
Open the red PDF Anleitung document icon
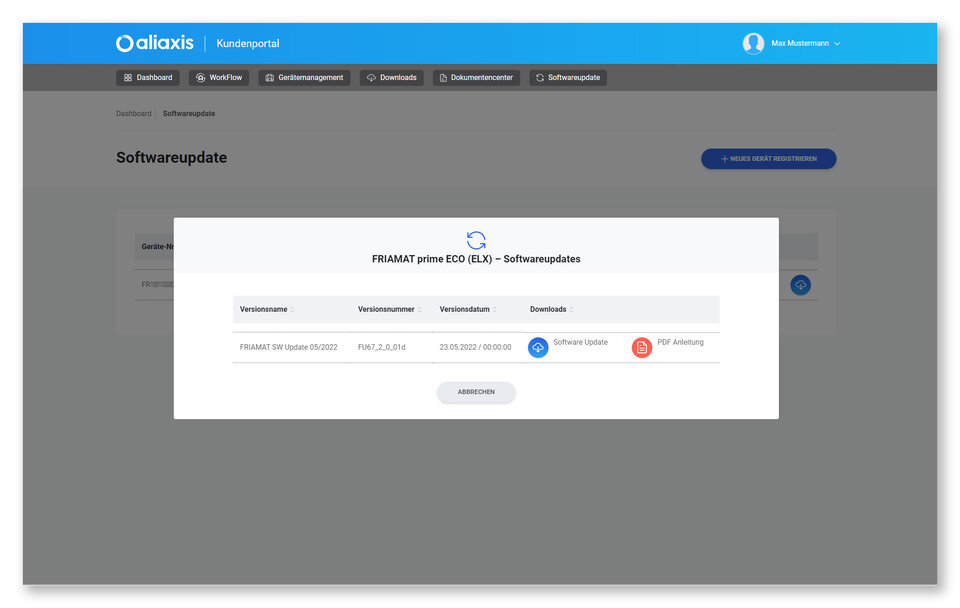(642, 348)
